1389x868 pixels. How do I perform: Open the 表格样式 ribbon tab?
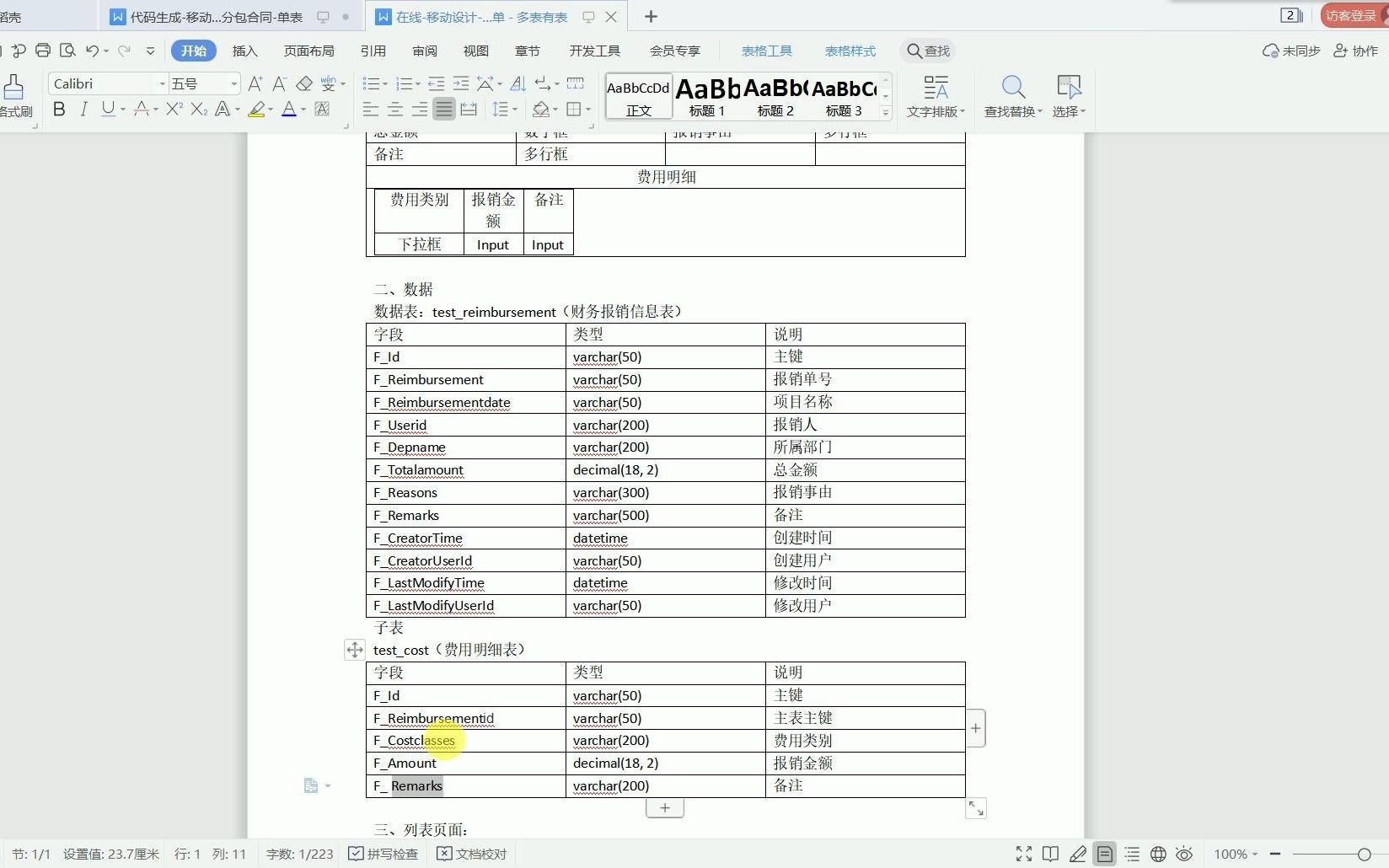850,51
